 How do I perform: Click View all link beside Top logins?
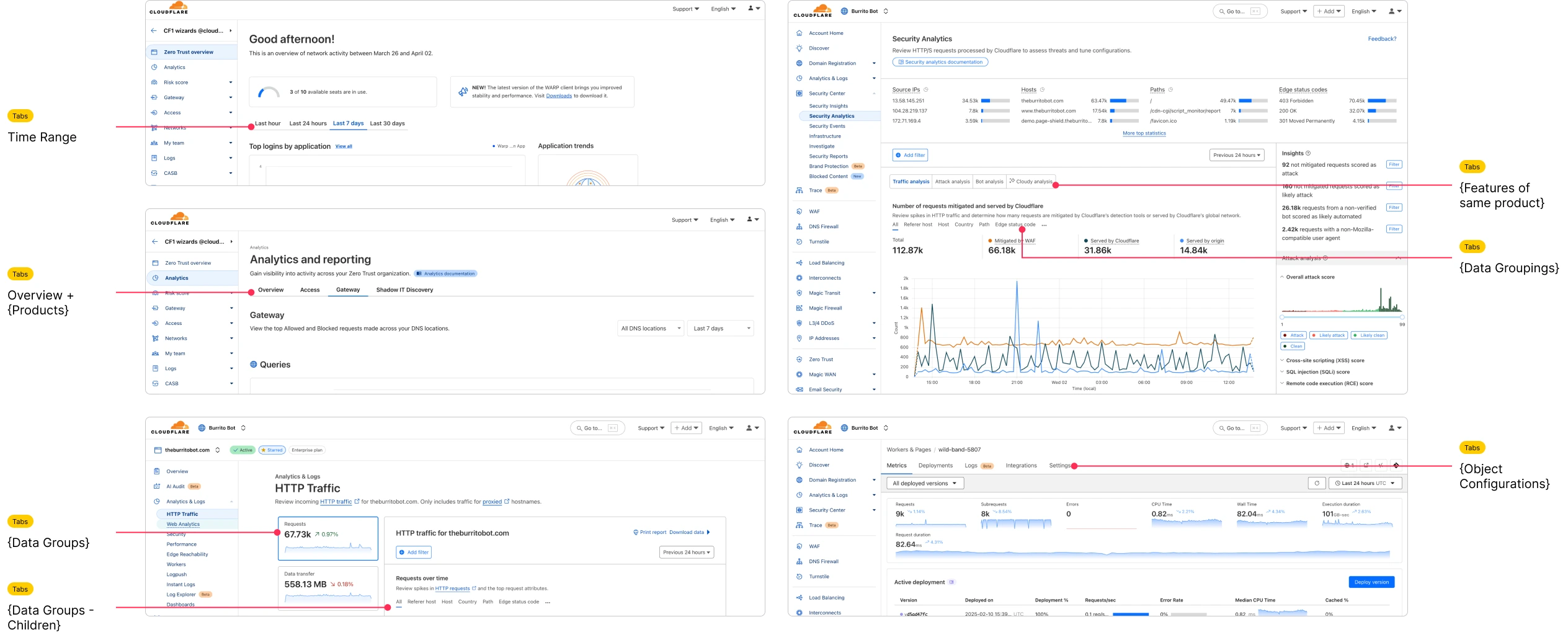[344, 146]
